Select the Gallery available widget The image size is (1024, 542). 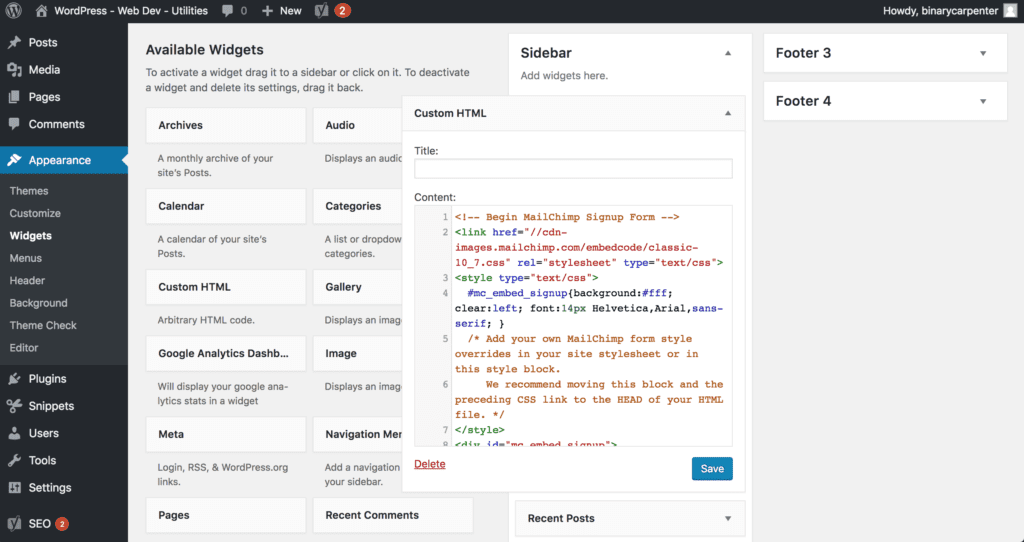click(x=358, y=287)
